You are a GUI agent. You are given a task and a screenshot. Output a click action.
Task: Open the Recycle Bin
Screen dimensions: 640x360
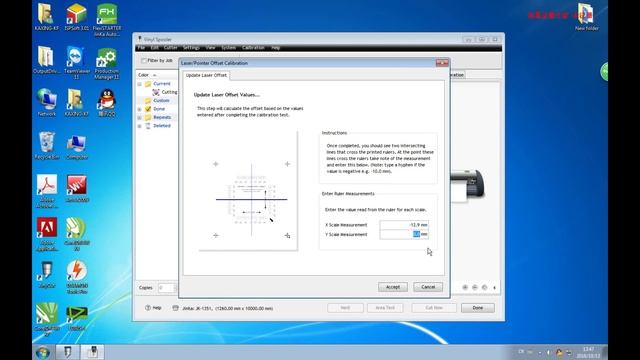click(47, 146)
